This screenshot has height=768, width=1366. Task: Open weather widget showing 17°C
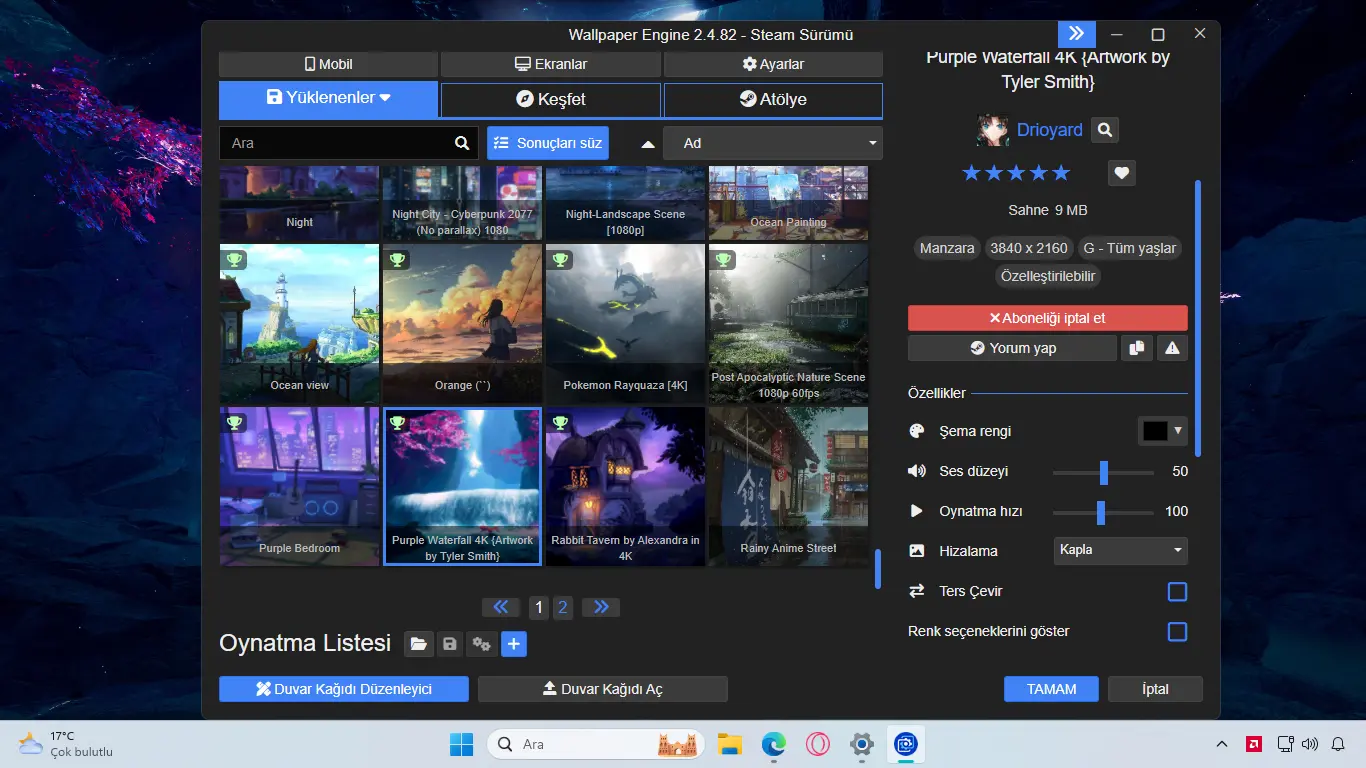[66, 744]
